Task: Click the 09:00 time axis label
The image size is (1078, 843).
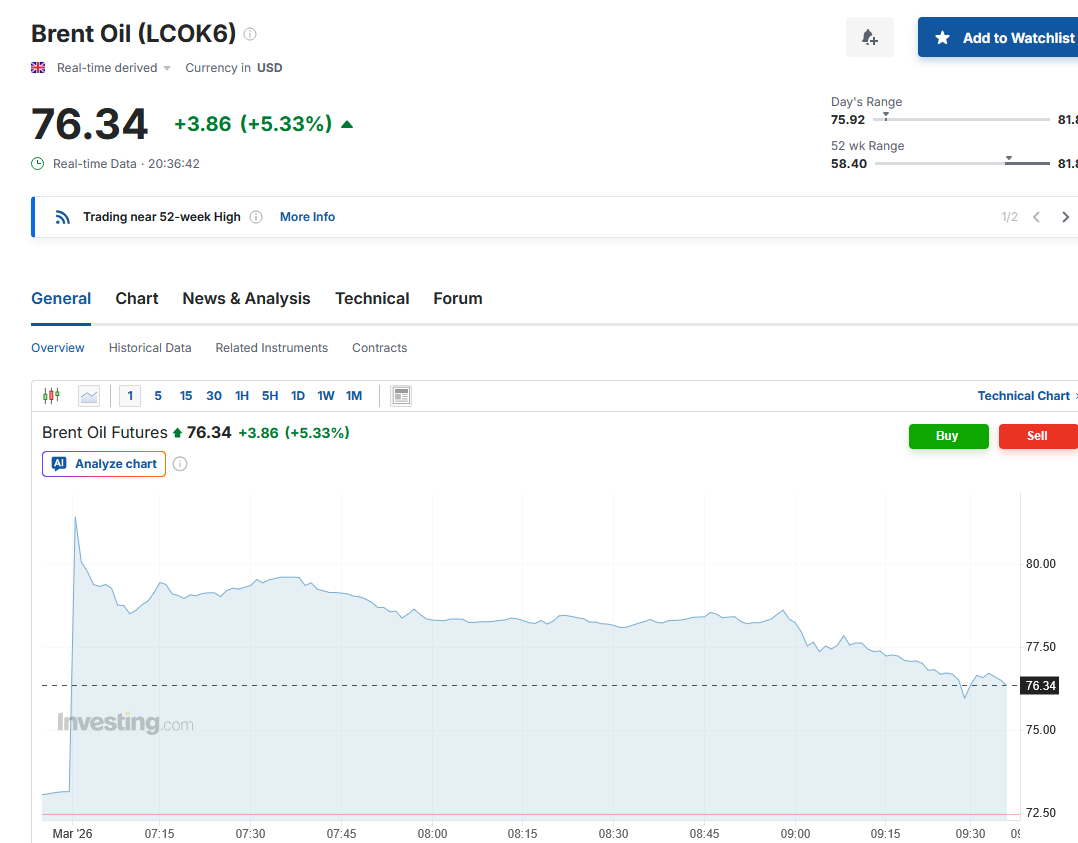Action: click(795, 833)
